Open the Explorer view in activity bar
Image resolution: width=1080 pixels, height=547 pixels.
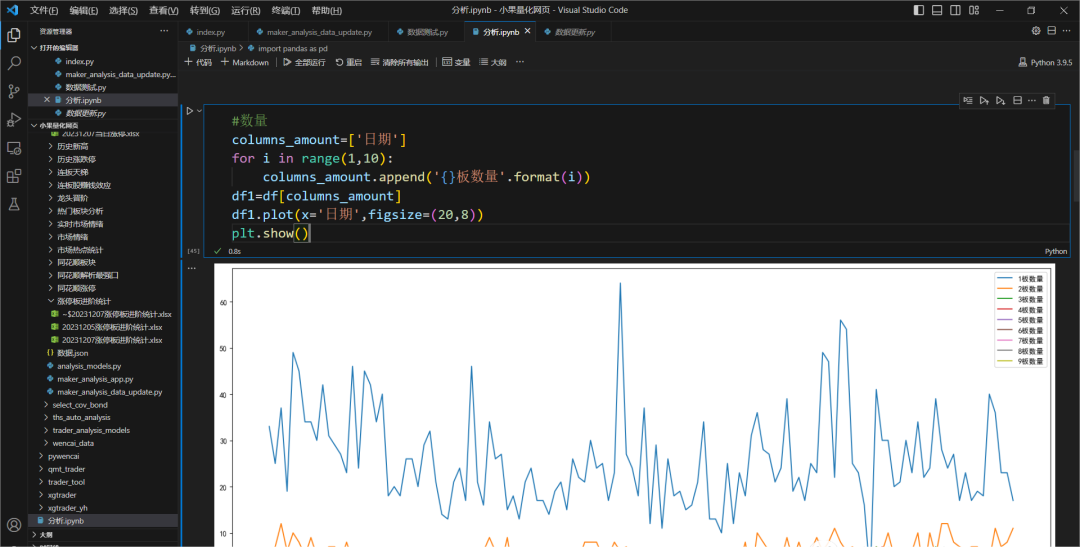[14, 35]
